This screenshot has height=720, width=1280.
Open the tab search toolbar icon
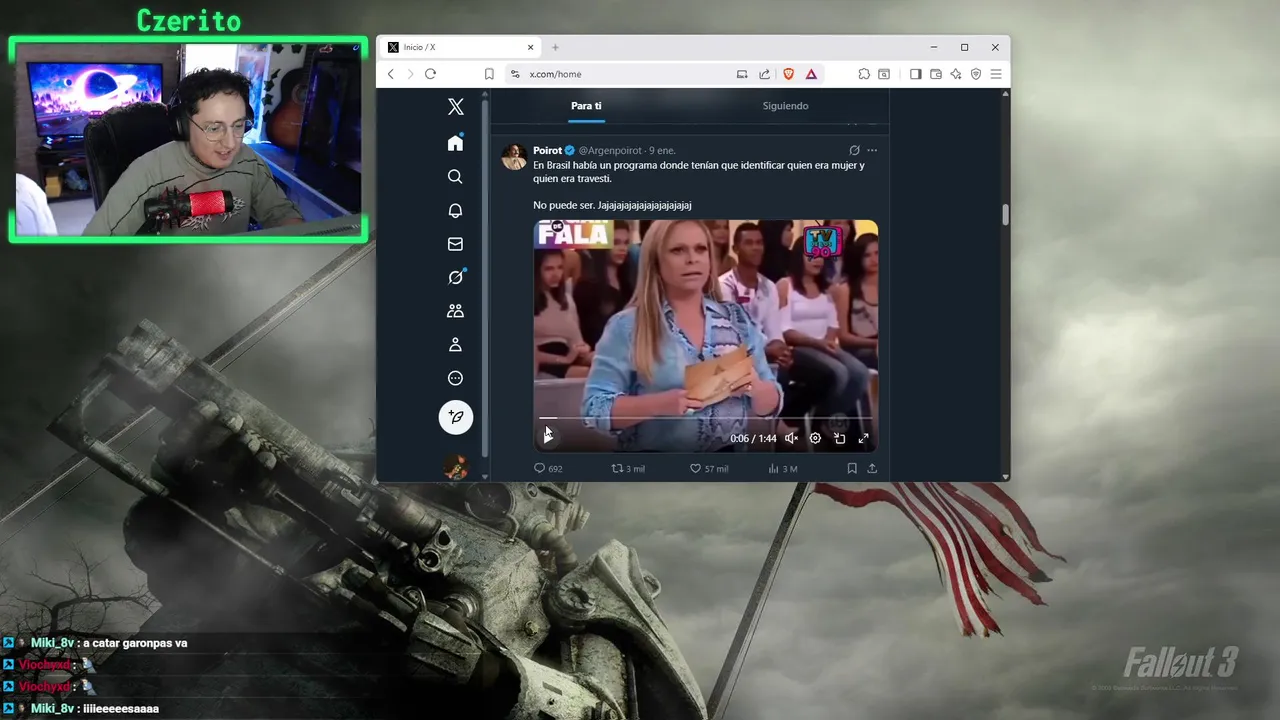click(884, 74)
